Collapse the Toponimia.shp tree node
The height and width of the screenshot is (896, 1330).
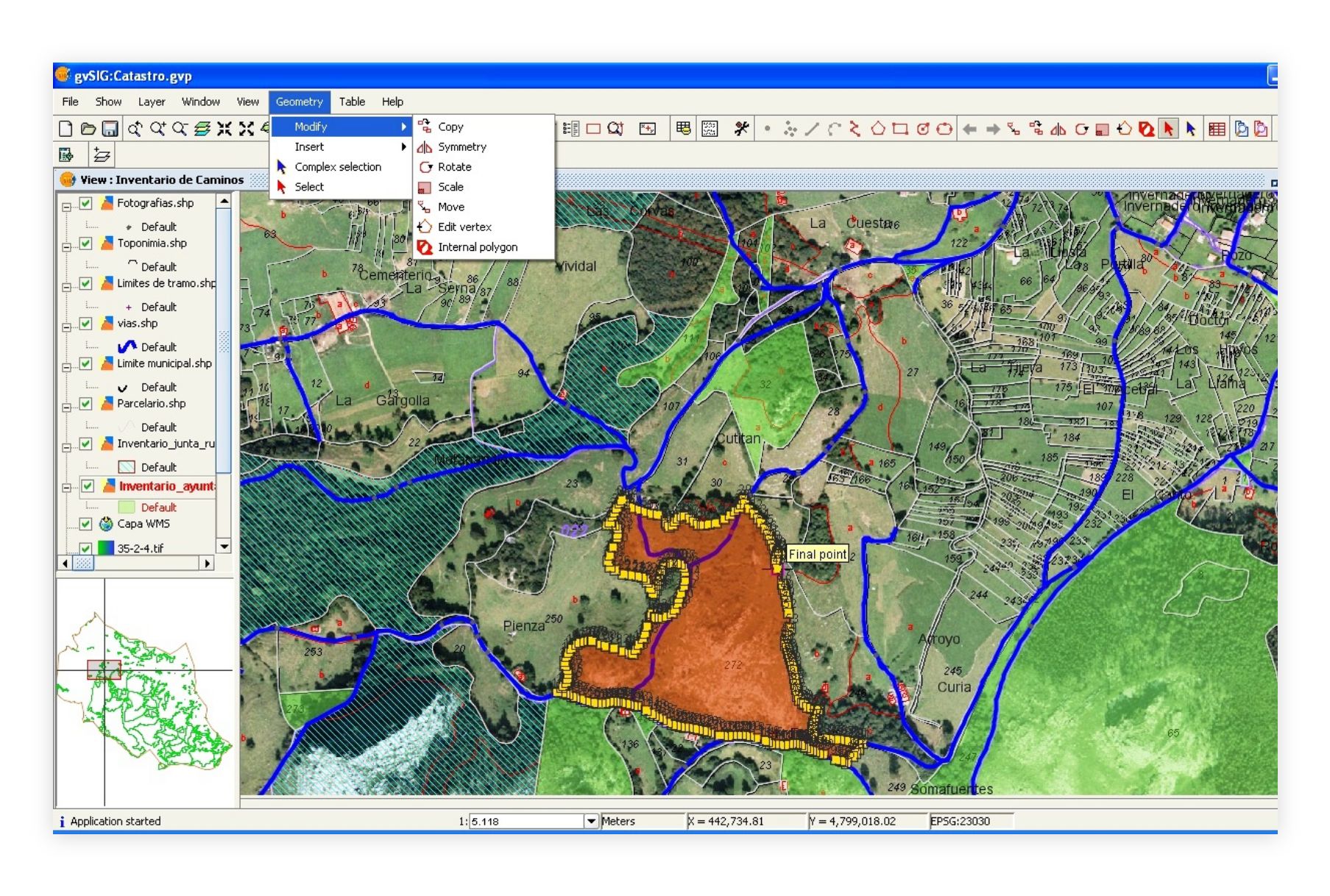[x=66, y=247]
